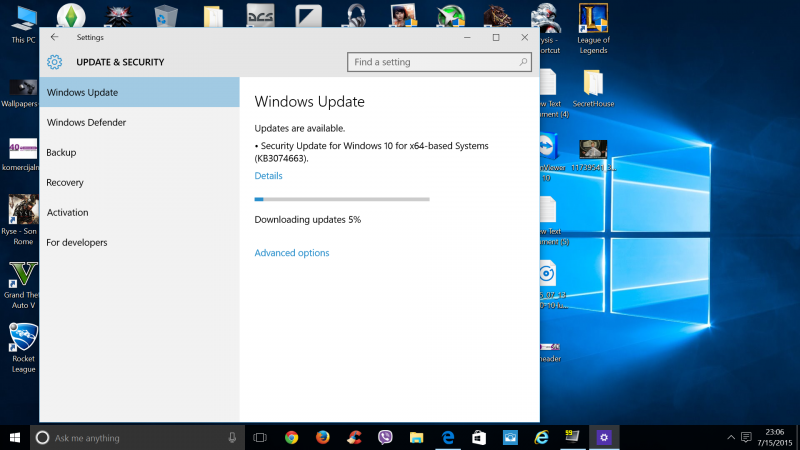Select the Wallpapers desktop folder
Viewport: 800px width, 450px height.
19,93
